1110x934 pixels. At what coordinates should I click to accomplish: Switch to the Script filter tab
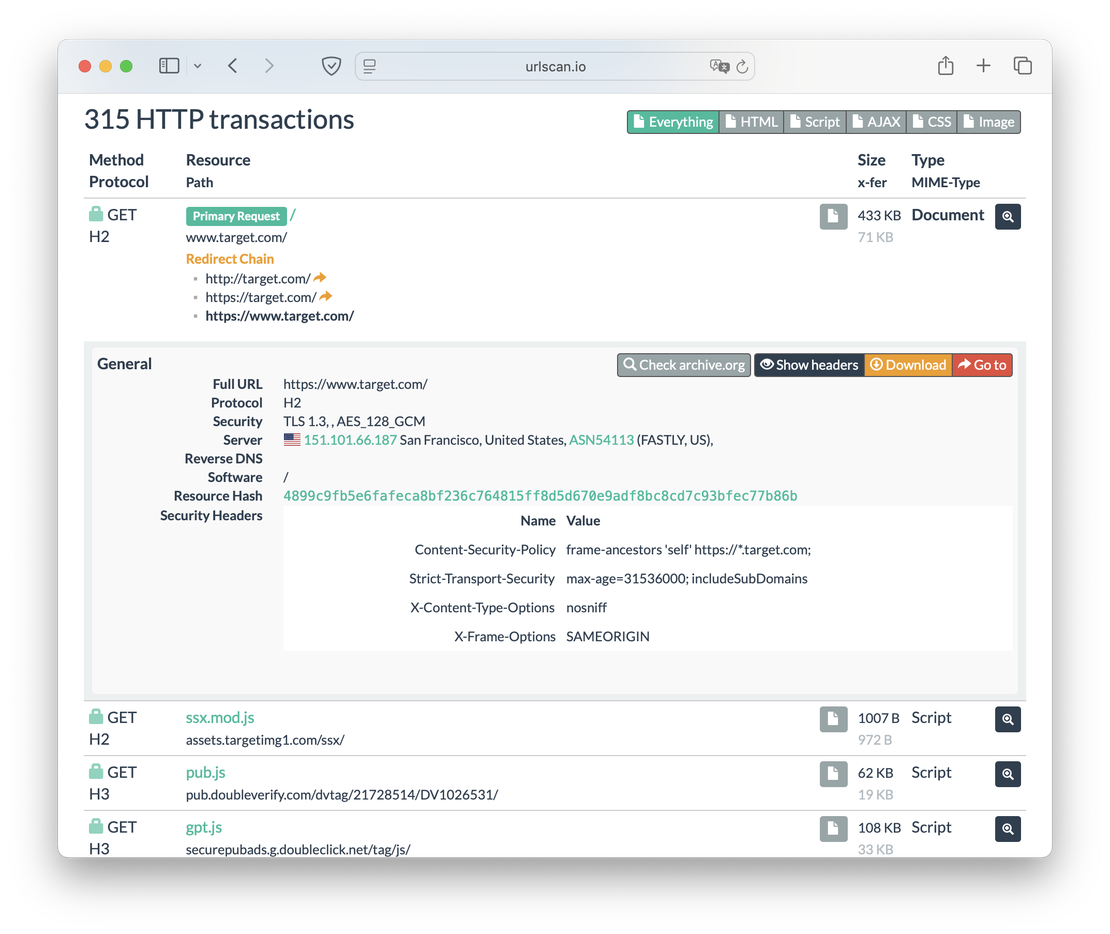(814, 122)
